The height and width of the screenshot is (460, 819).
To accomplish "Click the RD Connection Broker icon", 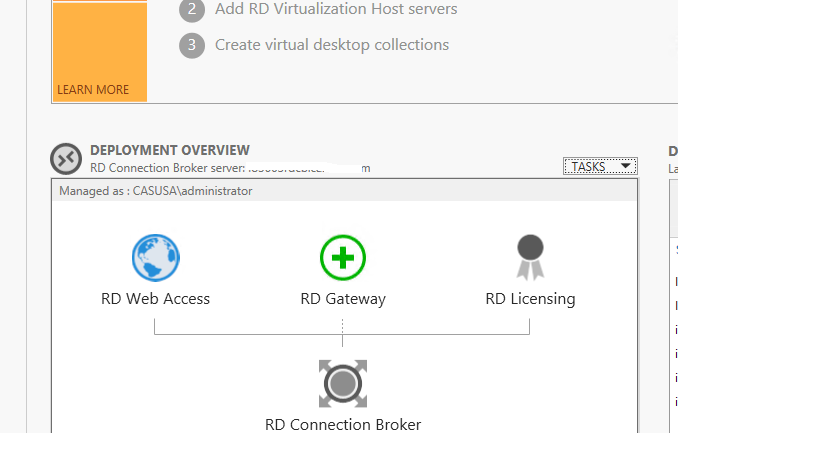I will tap(343, 384).
